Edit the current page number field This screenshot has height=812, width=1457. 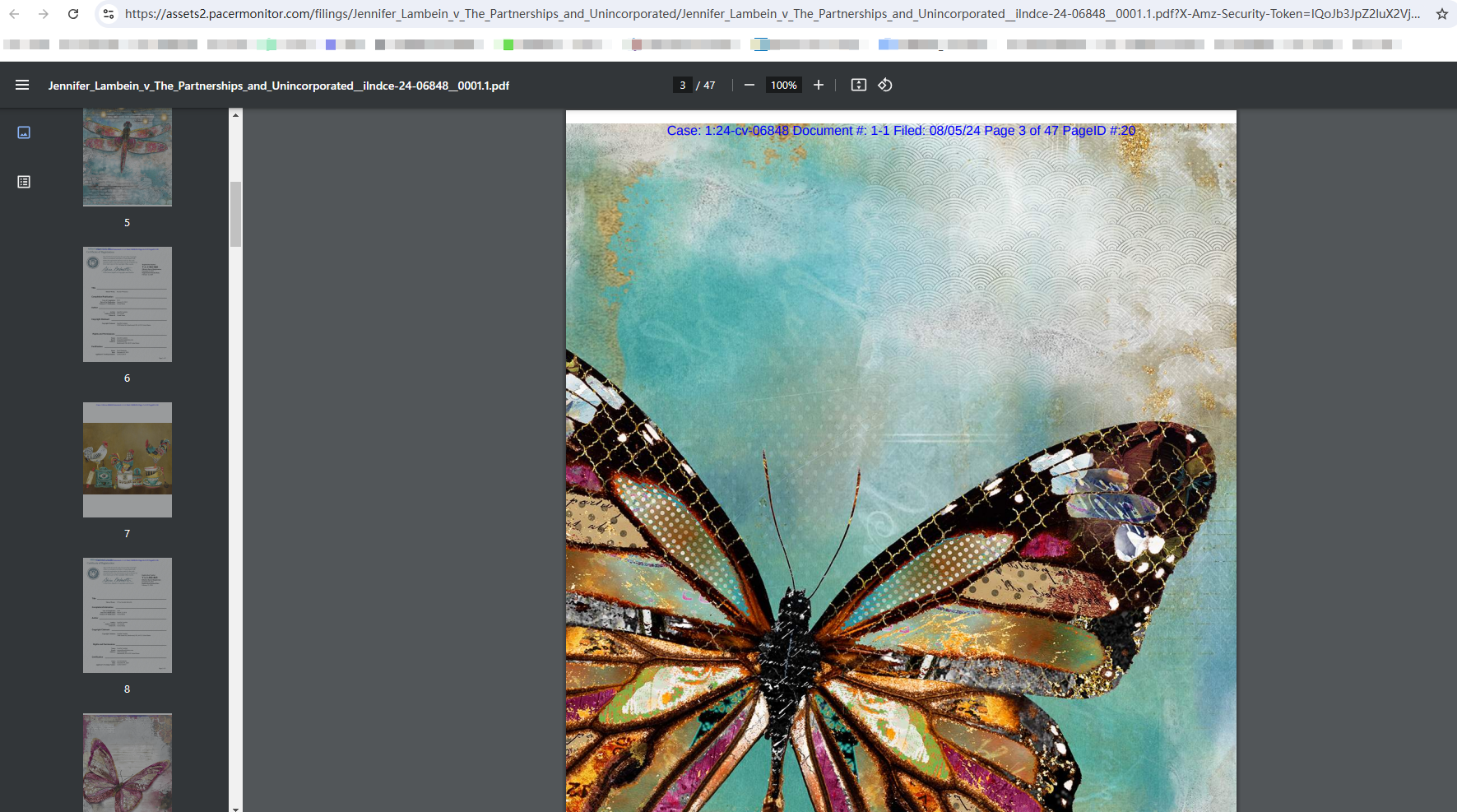pos(682,85)
